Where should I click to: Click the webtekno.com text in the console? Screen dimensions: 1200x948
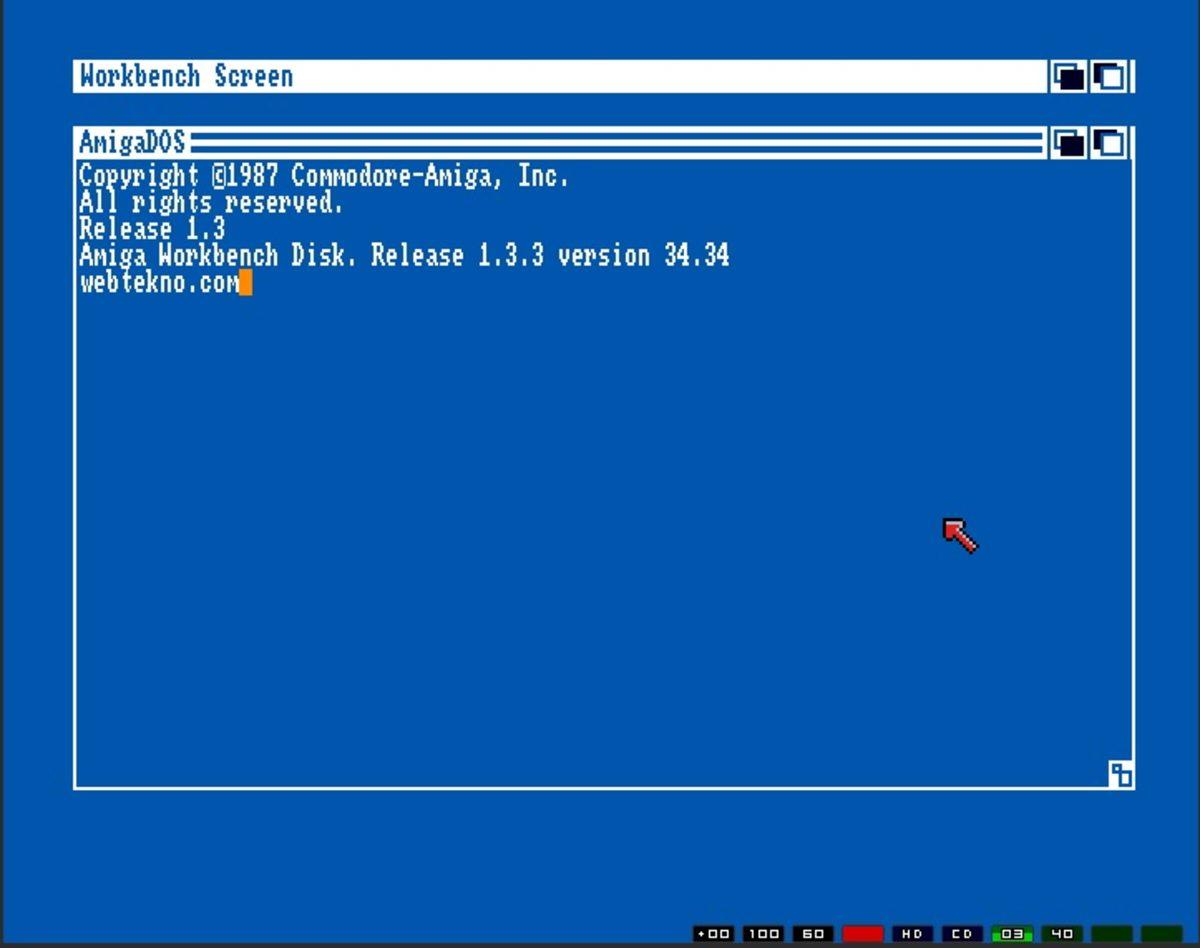(159, 283)
